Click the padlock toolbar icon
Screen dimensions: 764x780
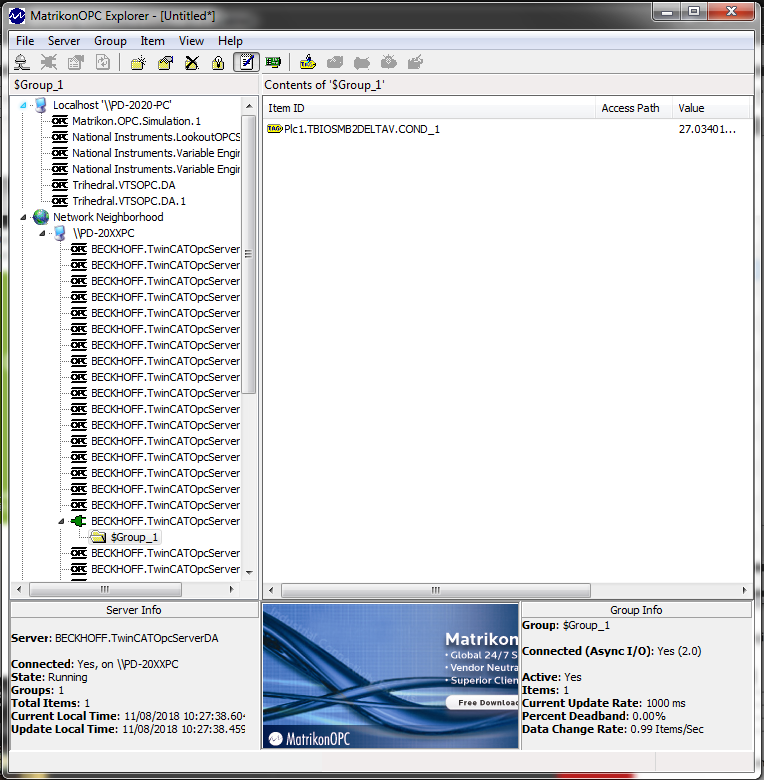[218, 62]
